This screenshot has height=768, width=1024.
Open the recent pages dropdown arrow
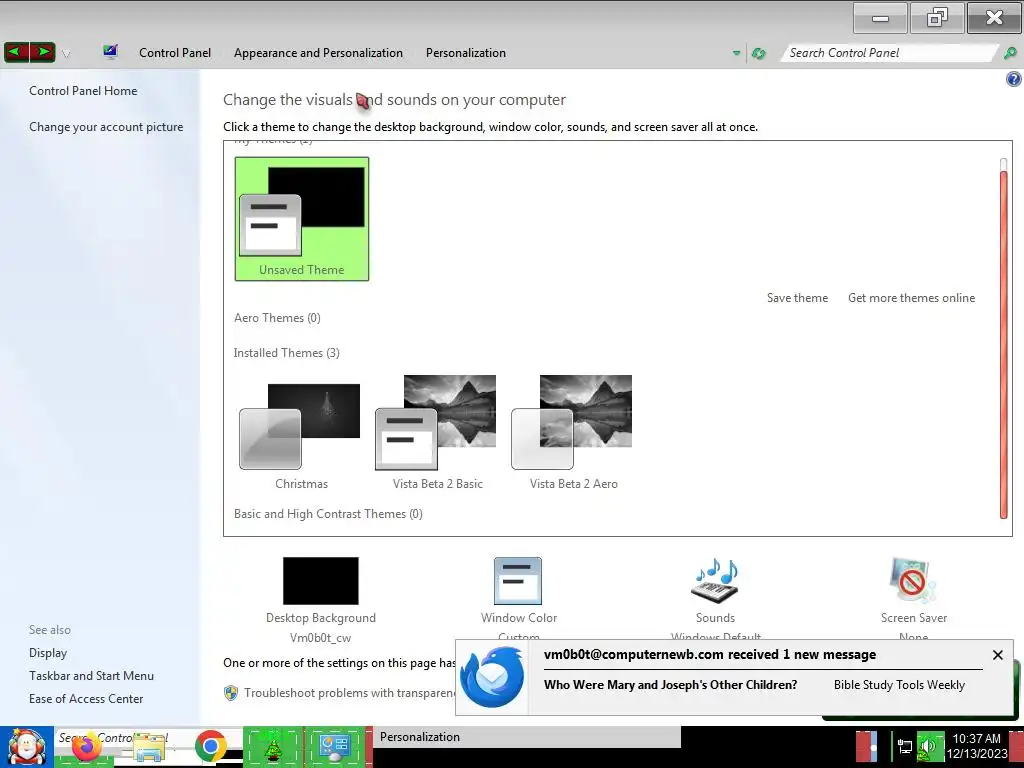(66, 54)
